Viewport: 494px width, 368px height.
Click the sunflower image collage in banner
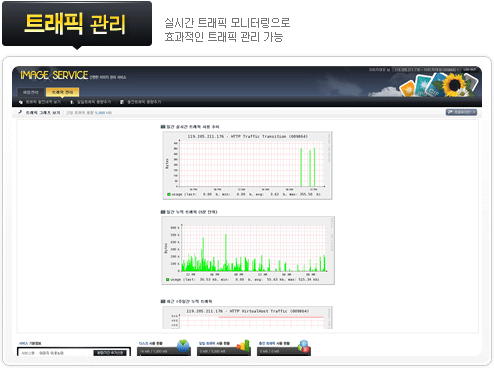[x=439, y=85]
